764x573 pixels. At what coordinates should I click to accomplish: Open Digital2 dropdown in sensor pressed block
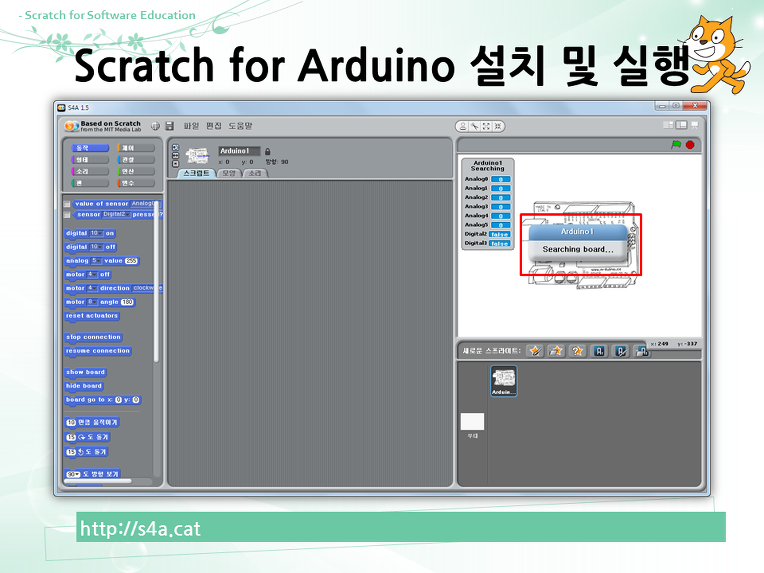click(116, 214)
